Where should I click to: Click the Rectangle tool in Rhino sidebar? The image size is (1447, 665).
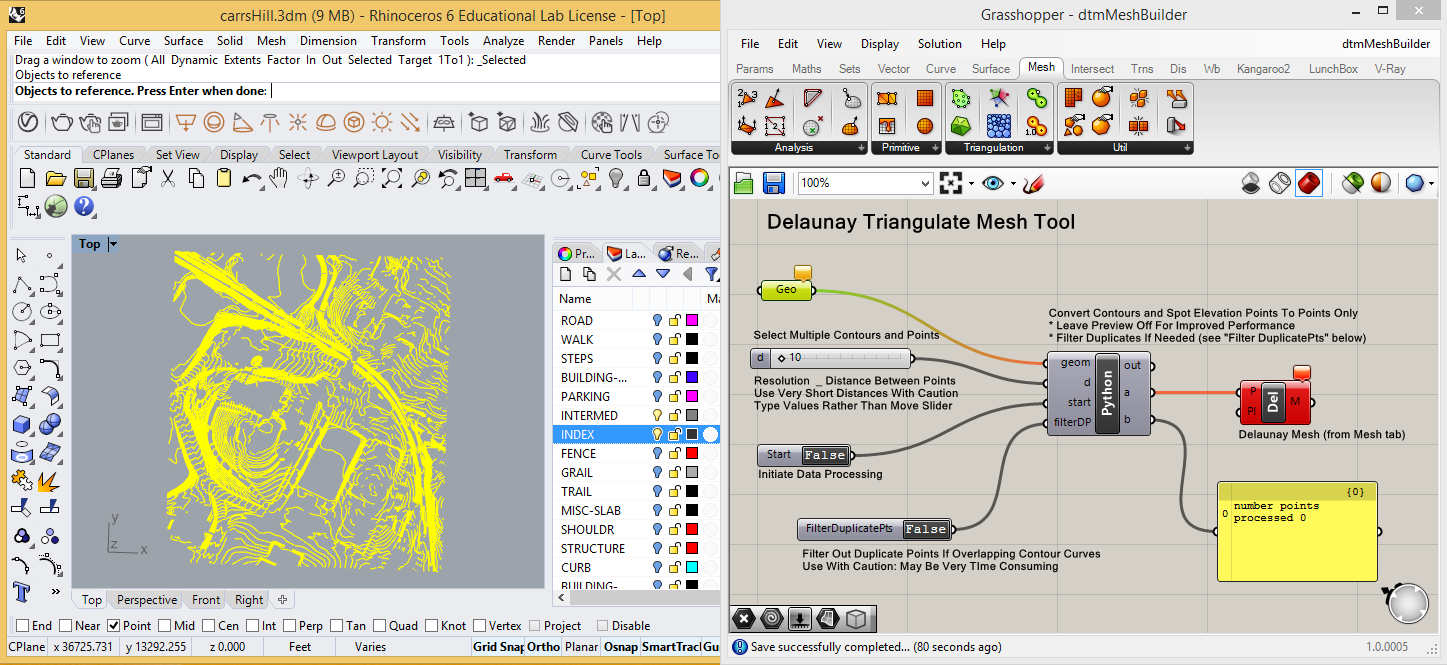pos(50,341)
